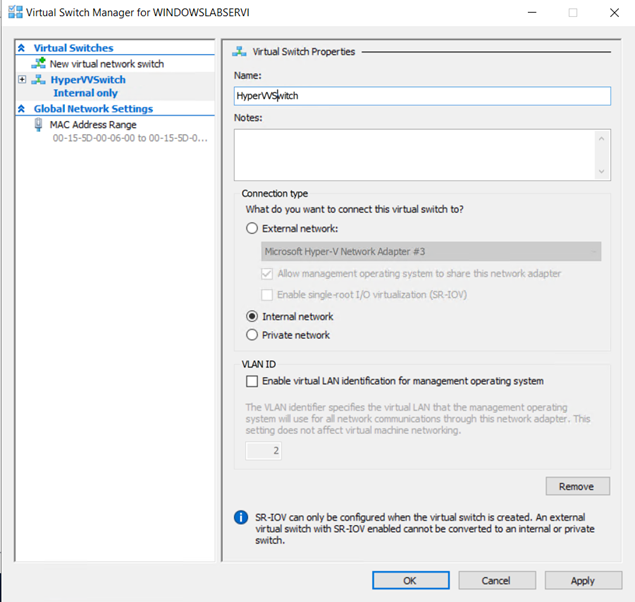635x602 pixels.
Task: Select the Internal network radio button
Action: point(252,316)
